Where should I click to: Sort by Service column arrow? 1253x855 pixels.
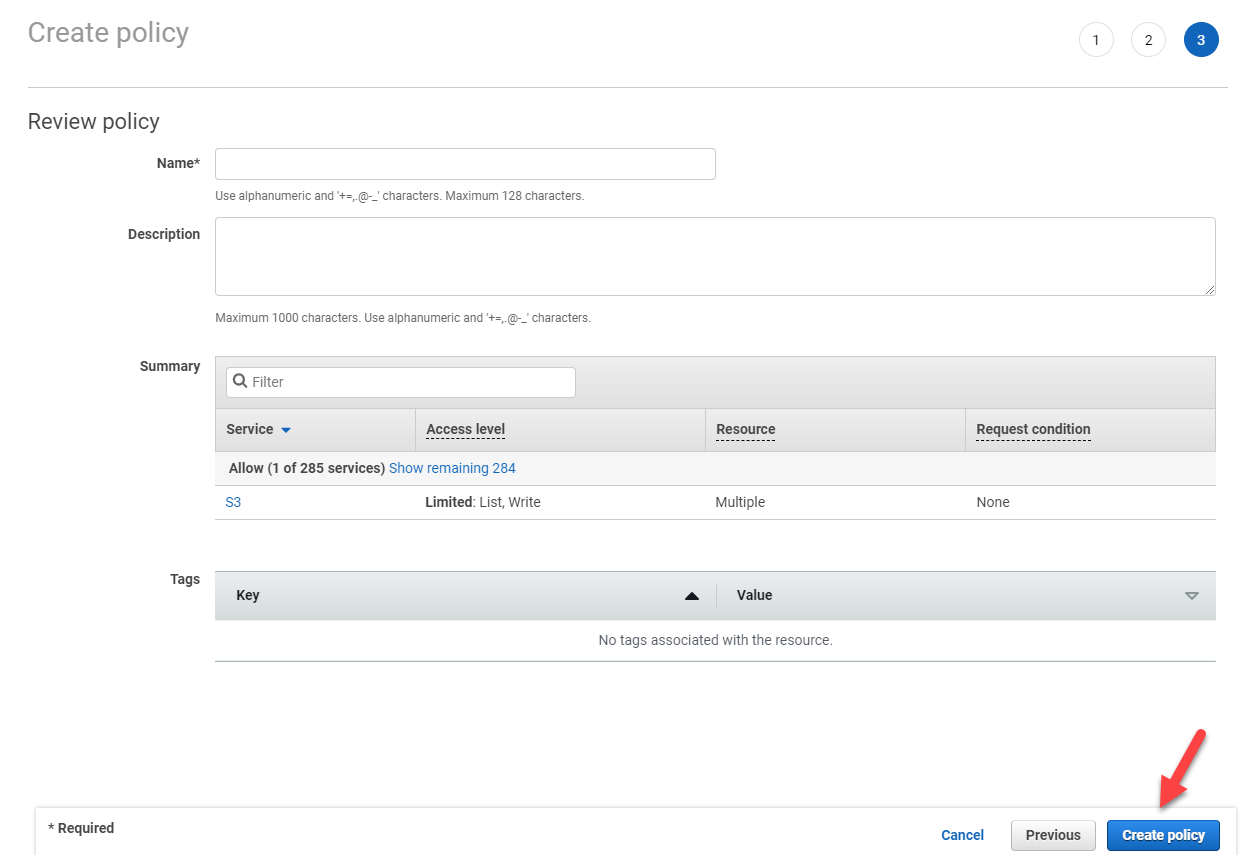point(286,430)
